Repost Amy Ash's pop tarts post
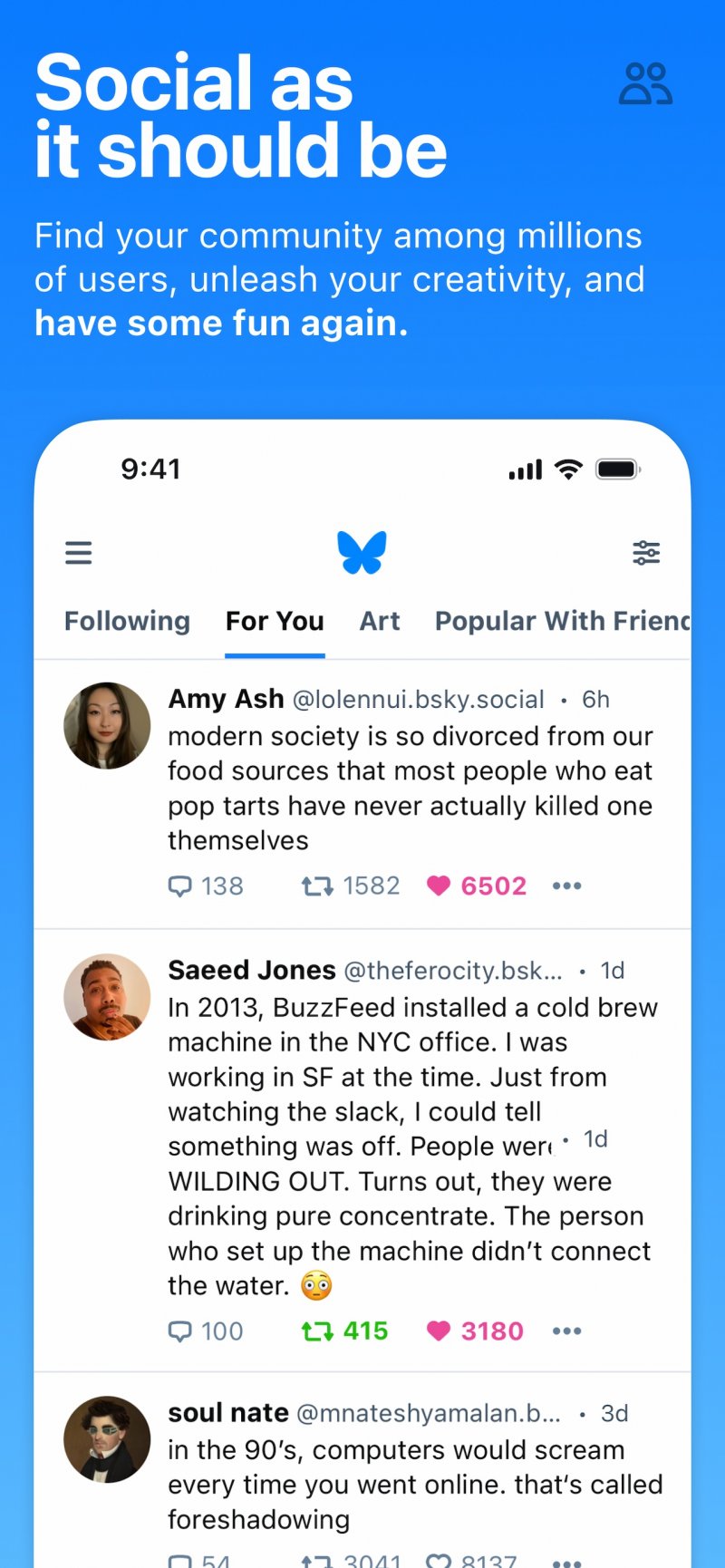Screen dimensions: 725x1568 [x=317, y=886]
